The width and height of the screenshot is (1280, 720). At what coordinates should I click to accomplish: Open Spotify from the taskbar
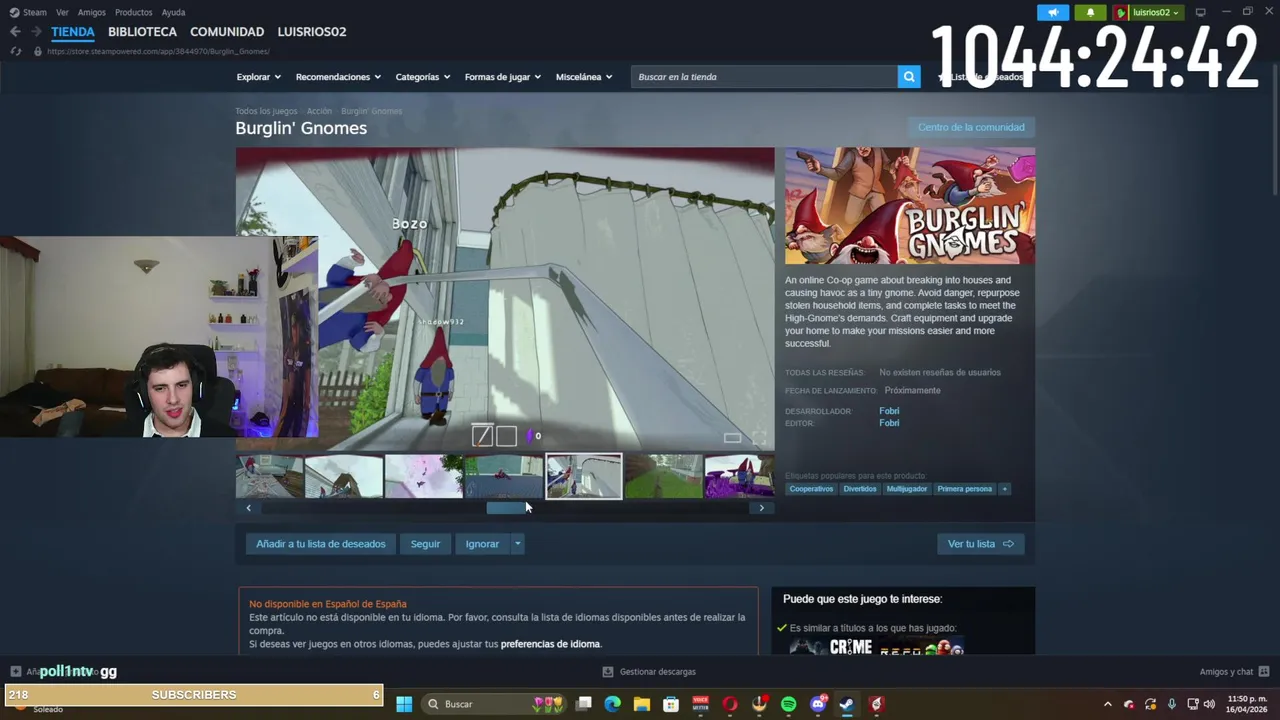pyautogui.click(x=788, y=704)
